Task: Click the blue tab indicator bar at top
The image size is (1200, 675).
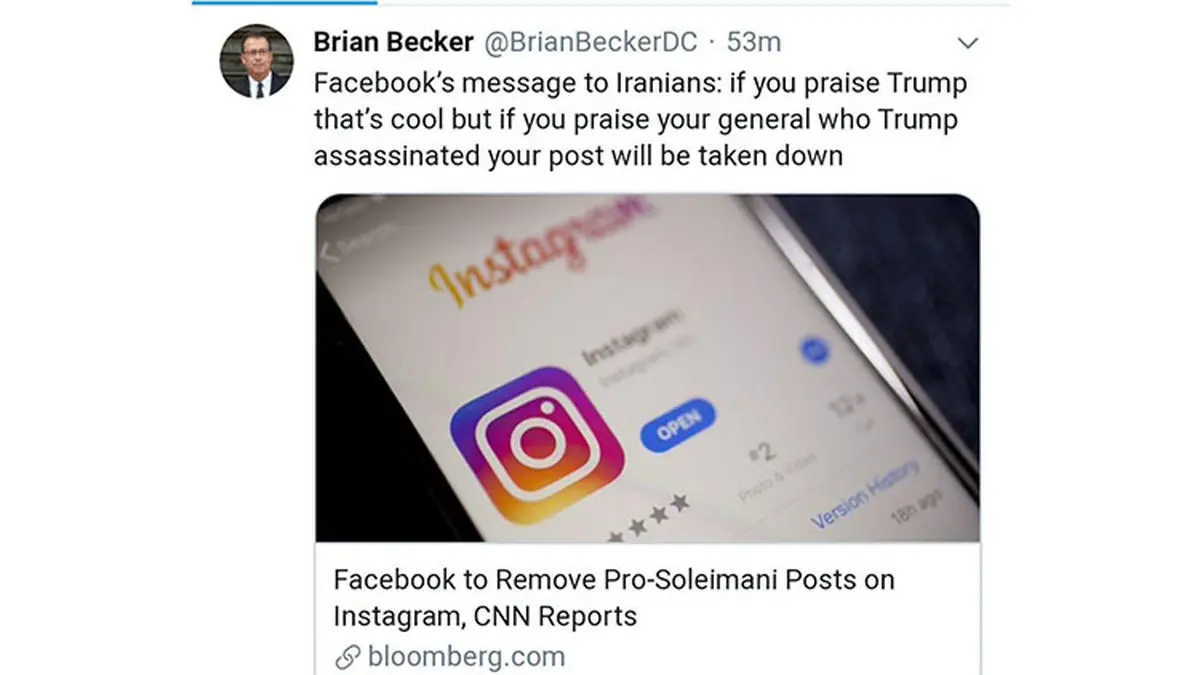Action: pyautogui.click(x=284, y=3)
